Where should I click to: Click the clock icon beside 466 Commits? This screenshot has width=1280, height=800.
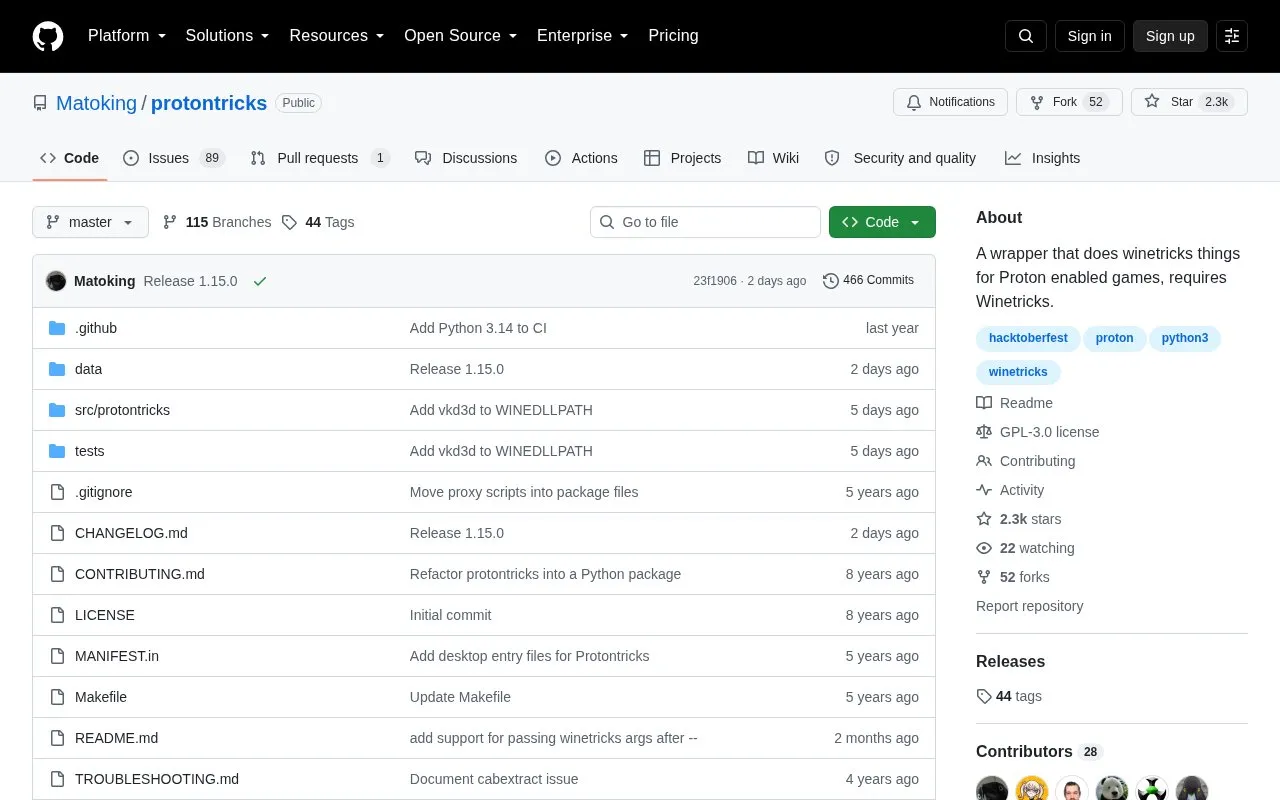(x=831, y=281)
